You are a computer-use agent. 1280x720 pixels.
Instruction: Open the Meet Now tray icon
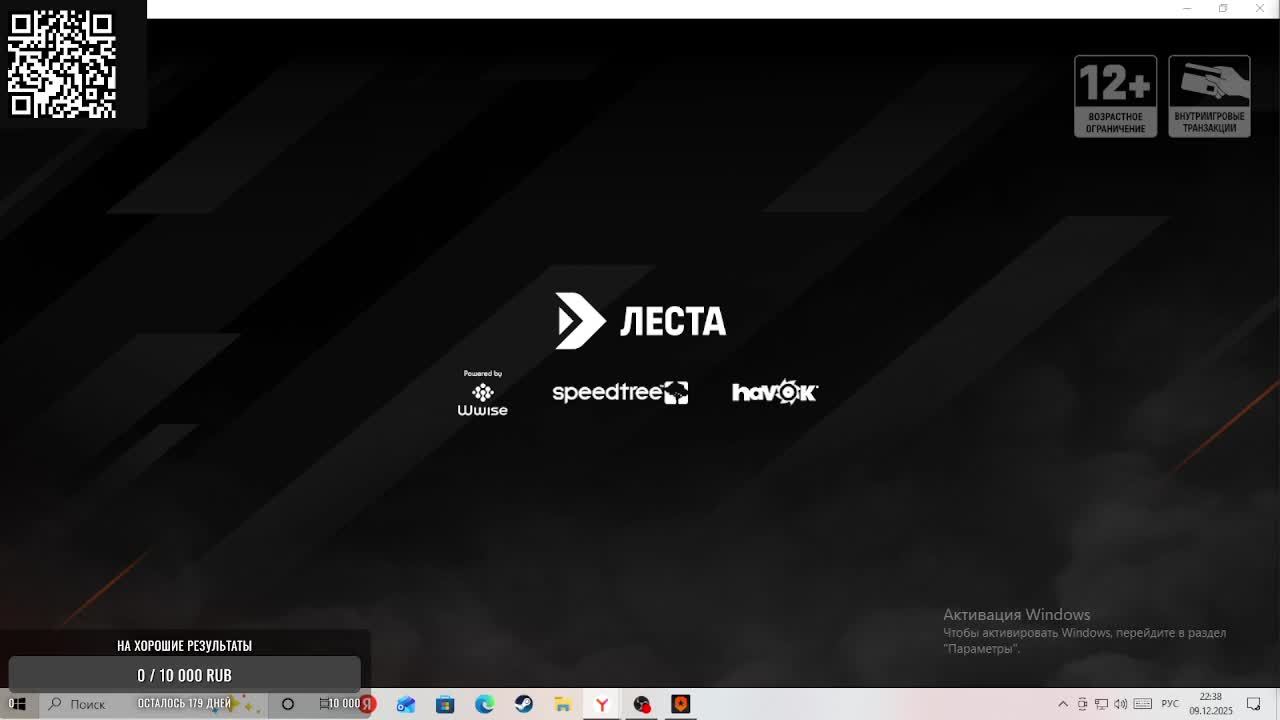[x=1082, y=704]
